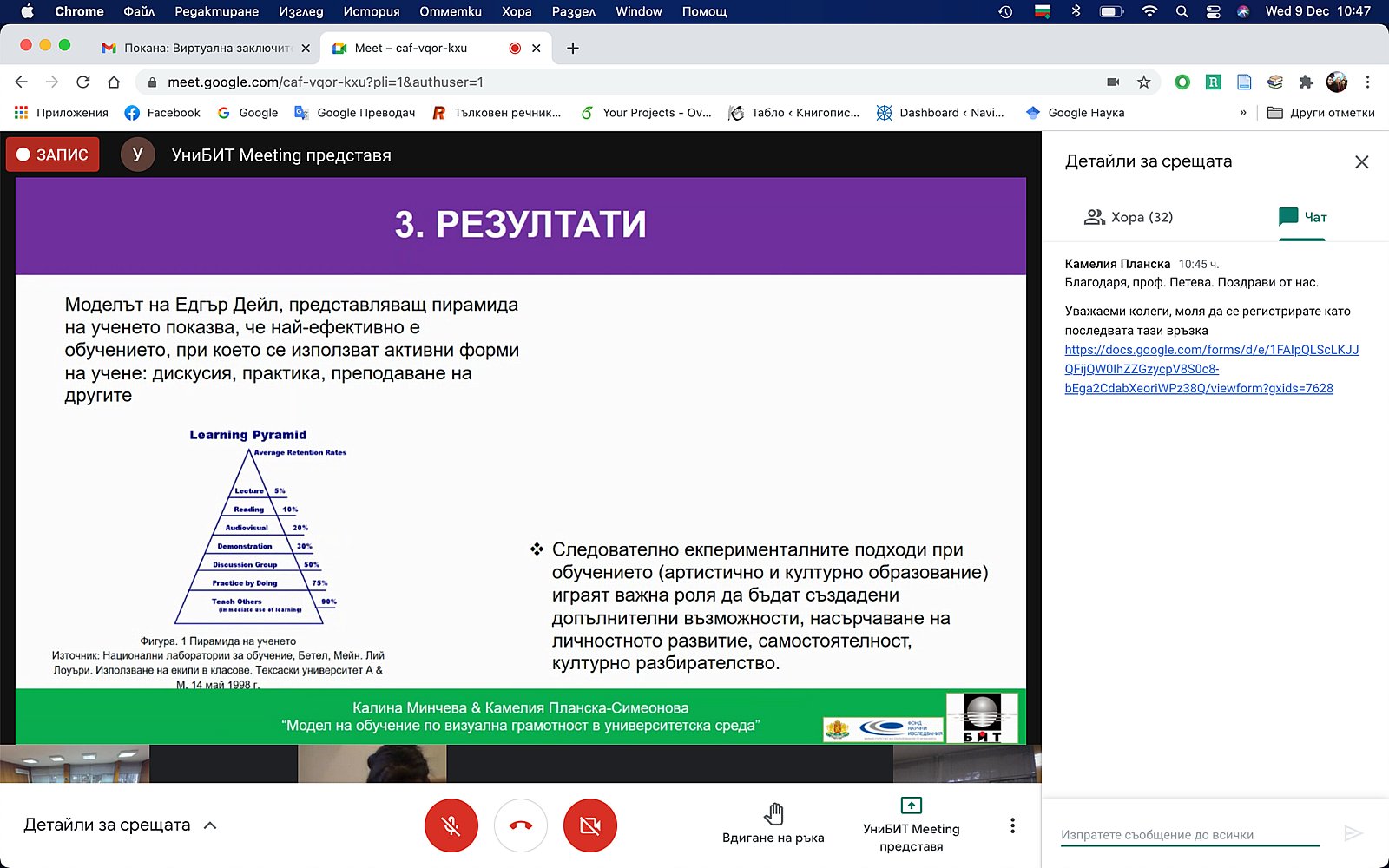Raise hand with Вдигане на ръка button

pyautogui.click(x=773, y=824)
